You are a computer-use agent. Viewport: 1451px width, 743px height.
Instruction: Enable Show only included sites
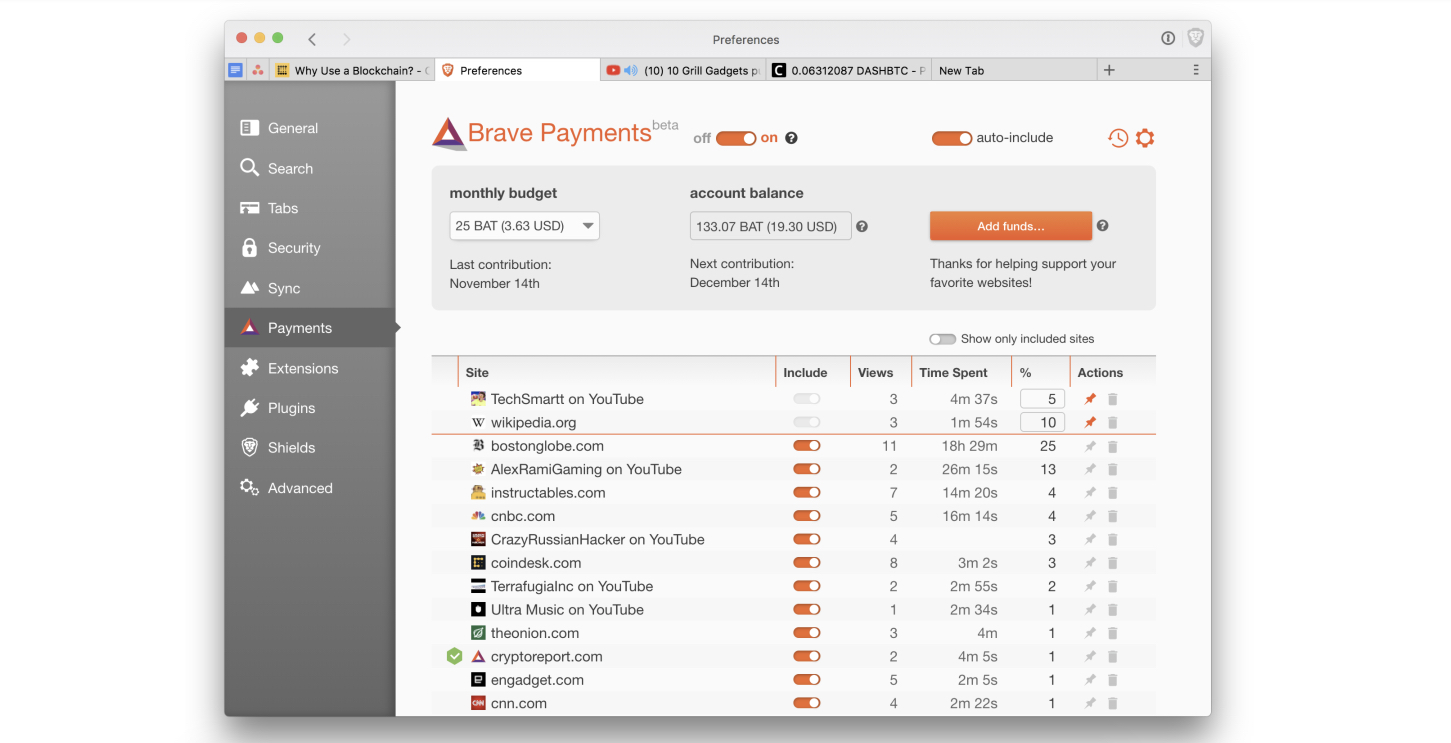click(941, 339)
